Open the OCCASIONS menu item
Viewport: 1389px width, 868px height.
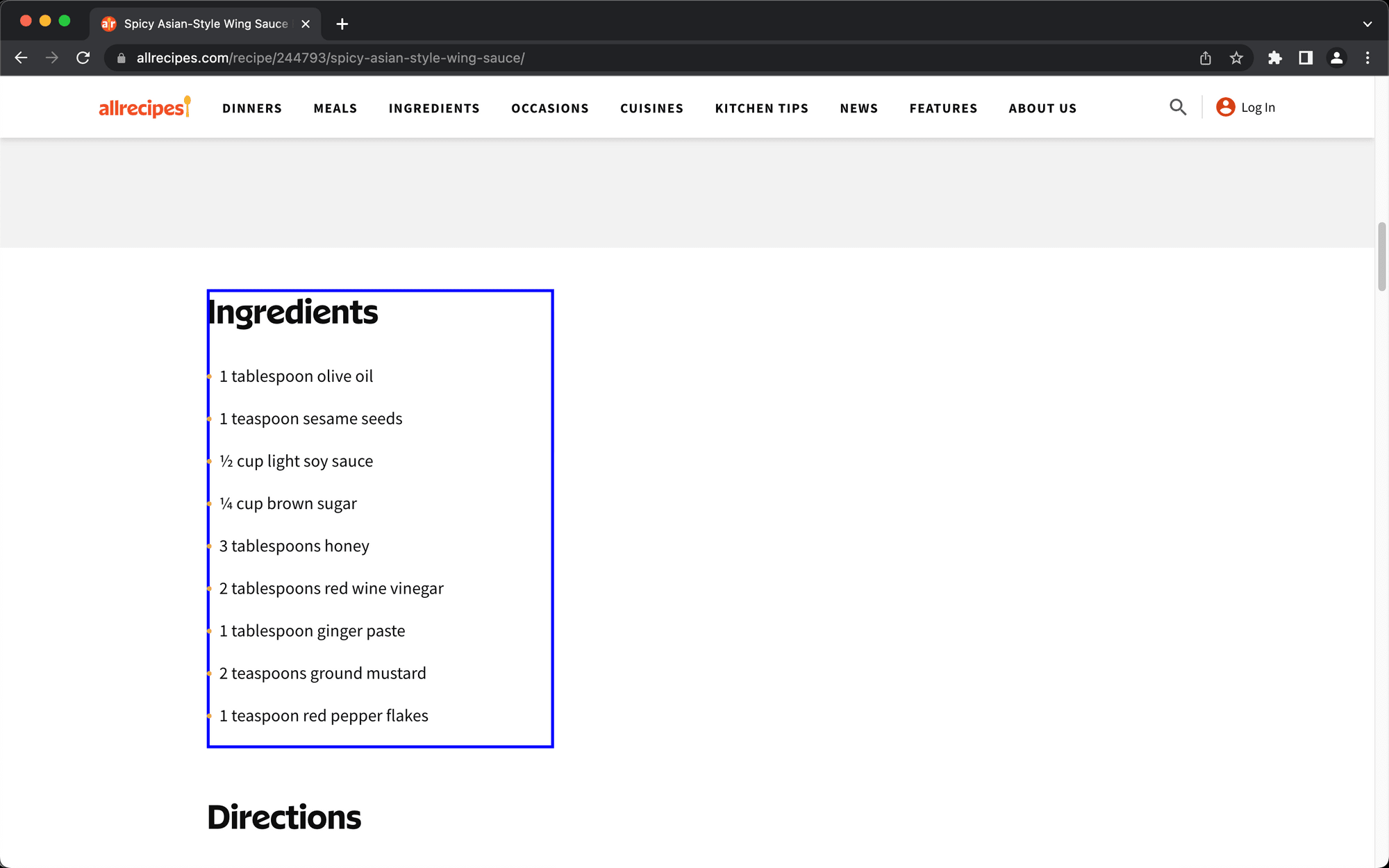coord(549,108)
